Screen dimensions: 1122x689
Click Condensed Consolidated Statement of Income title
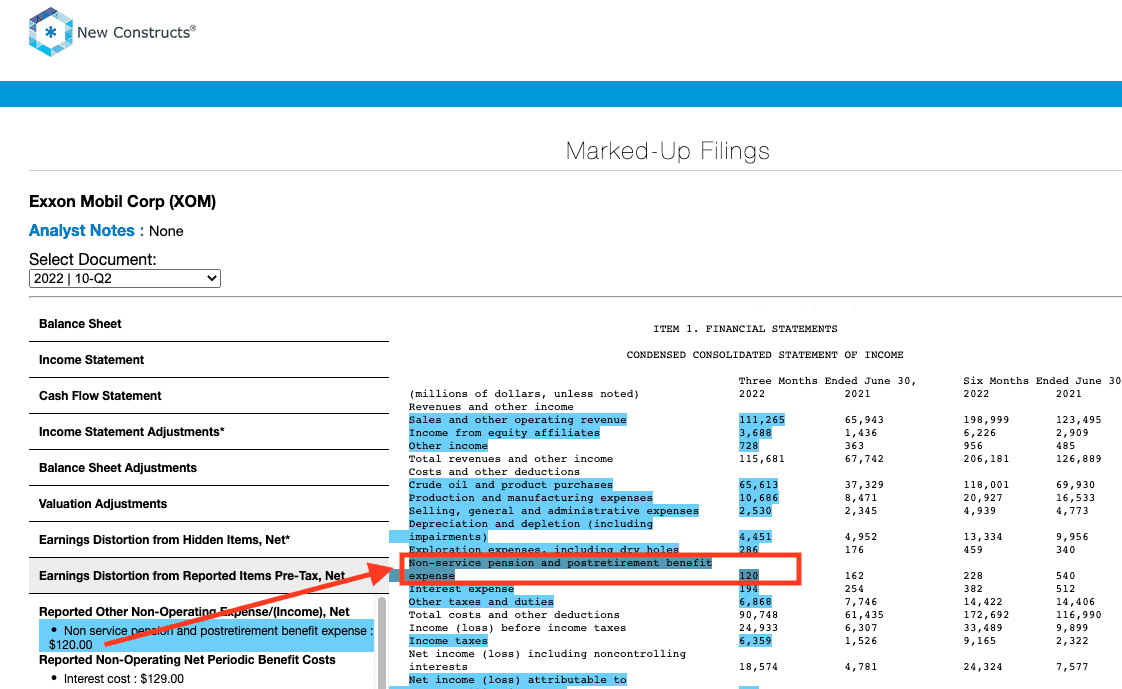pyautogui.click(x=765, y=355)
